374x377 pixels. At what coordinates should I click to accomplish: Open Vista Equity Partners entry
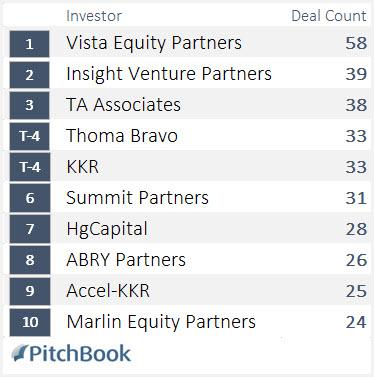click(154, 43)
